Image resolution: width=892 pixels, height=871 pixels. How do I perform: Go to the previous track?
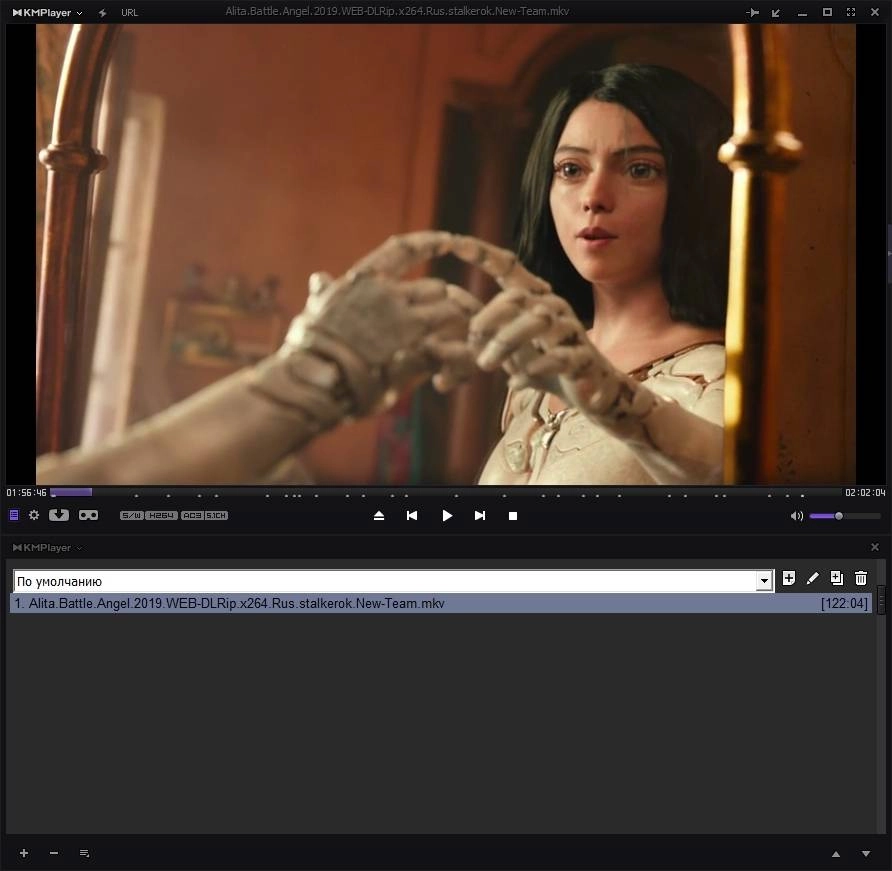(412, 516)
